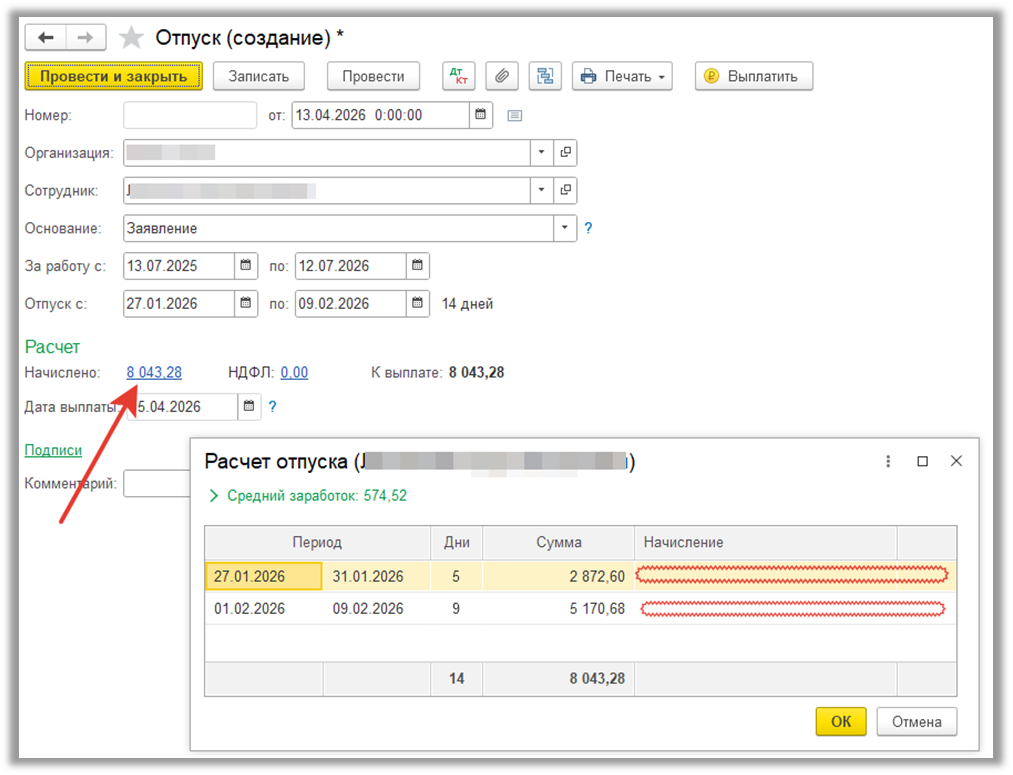1013x775 pixels.
Task: Click the Период column header
Action: point(317,542)
